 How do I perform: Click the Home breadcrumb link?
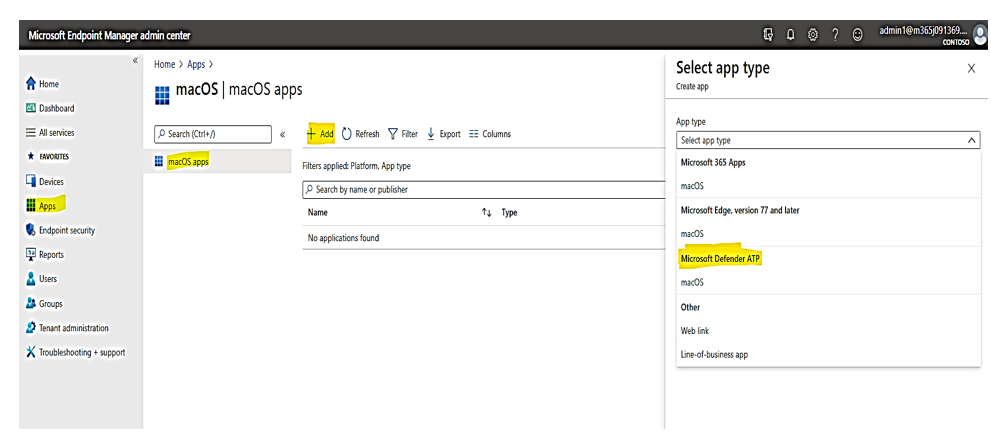click(164, 64)
